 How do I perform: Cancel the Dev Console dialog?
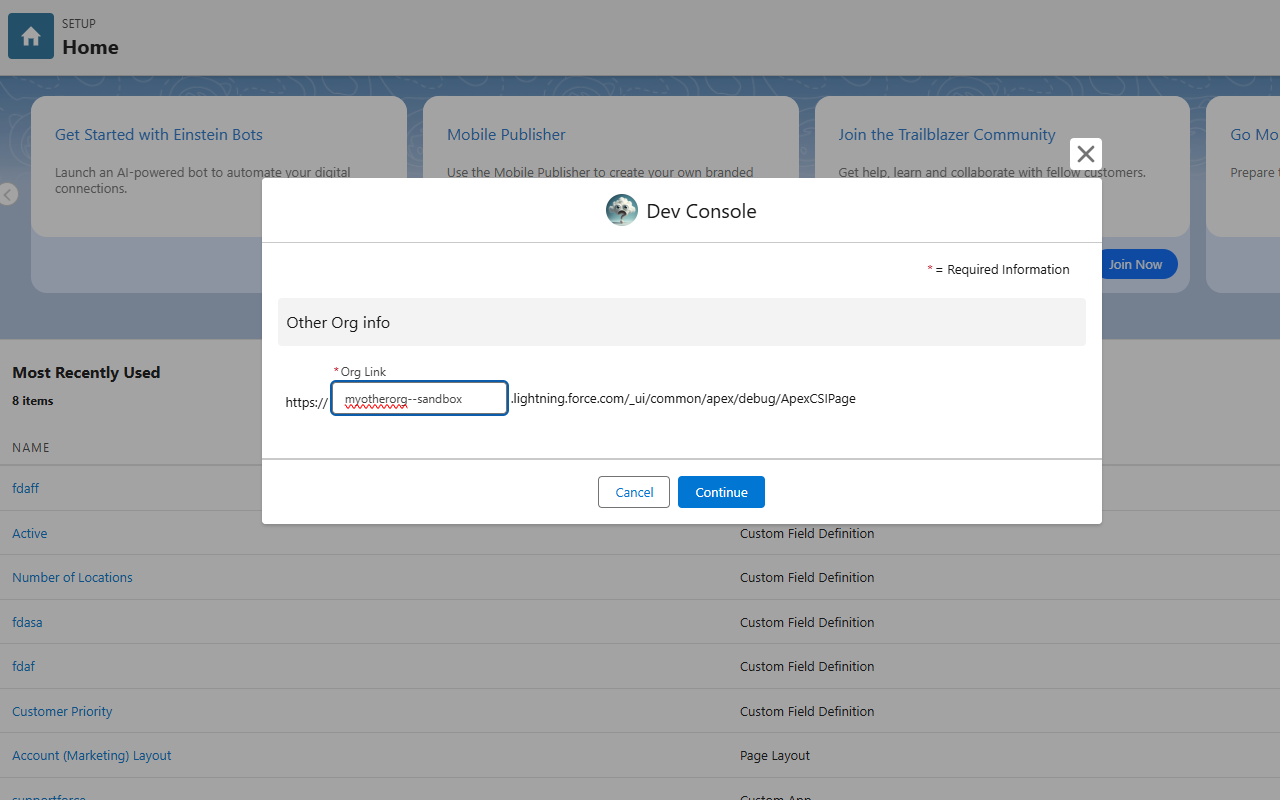tap(634, 492)
